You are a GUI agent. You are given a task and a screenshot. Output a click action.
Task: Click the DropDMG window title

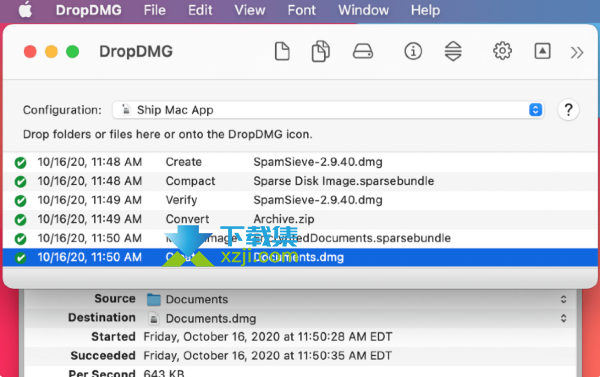pos(136,51)
